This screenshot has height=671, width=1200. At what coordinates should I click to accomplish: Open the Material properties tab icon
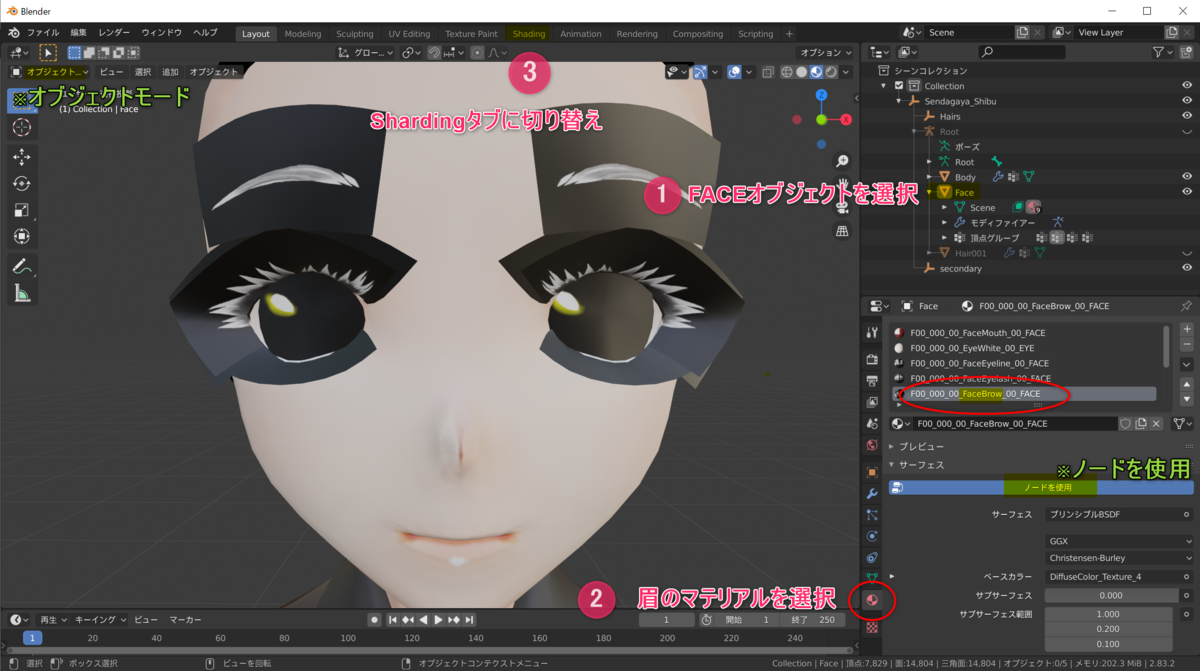(x=872, y=601)
